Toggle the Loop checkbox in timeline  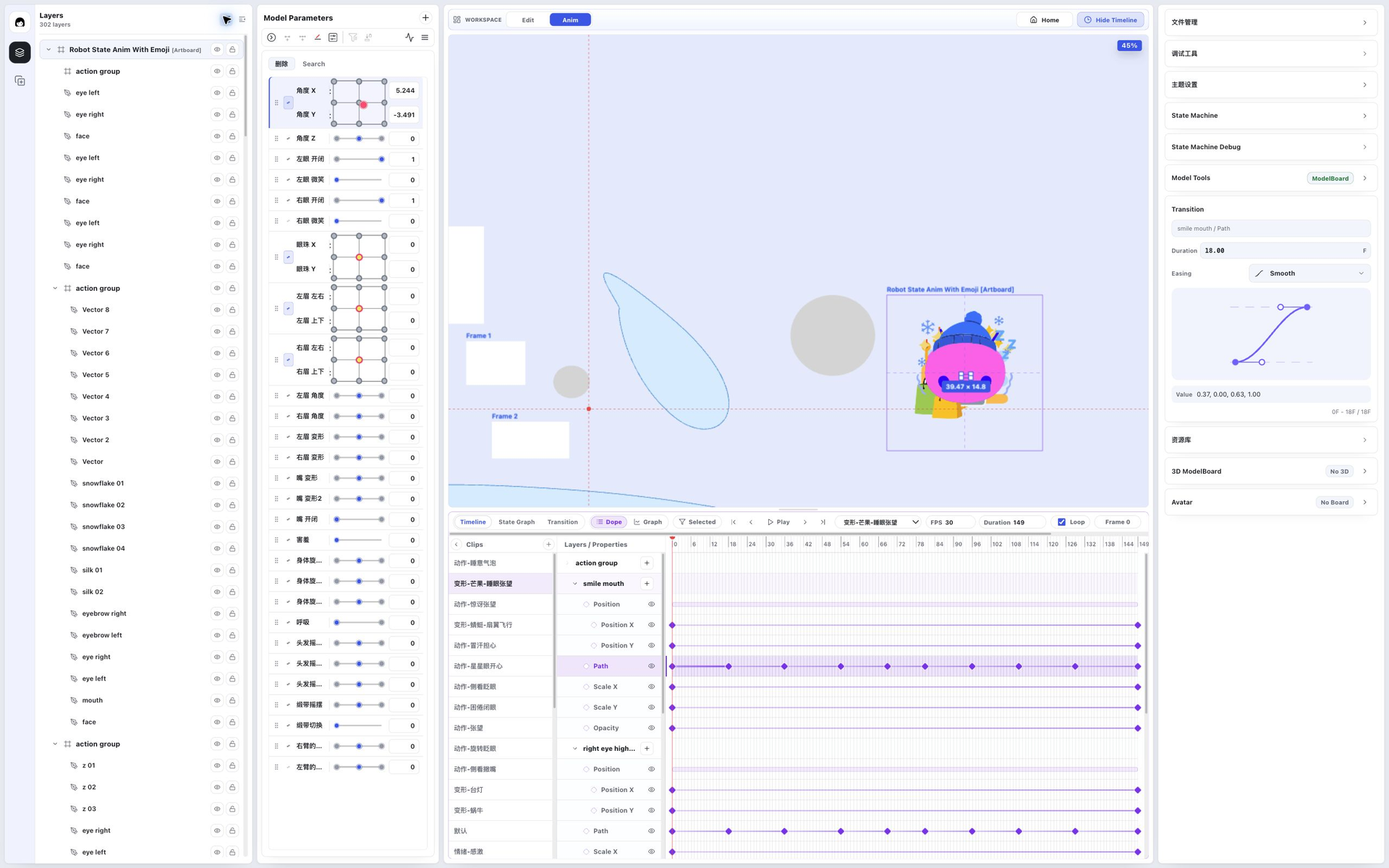[x=1061, y=522]
